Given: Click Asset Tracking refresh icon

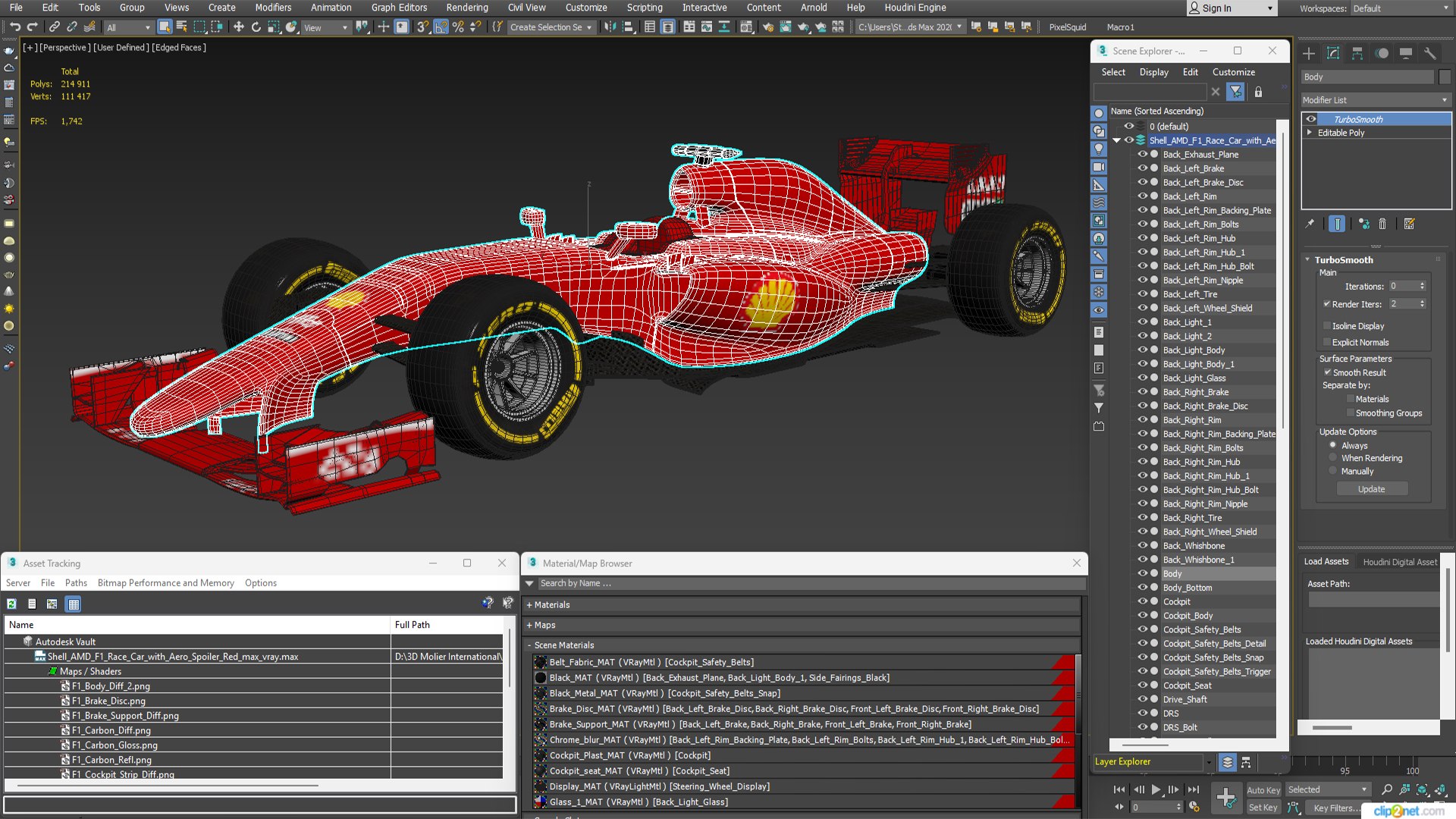Looking at the screenshot, I should [11, 604].
